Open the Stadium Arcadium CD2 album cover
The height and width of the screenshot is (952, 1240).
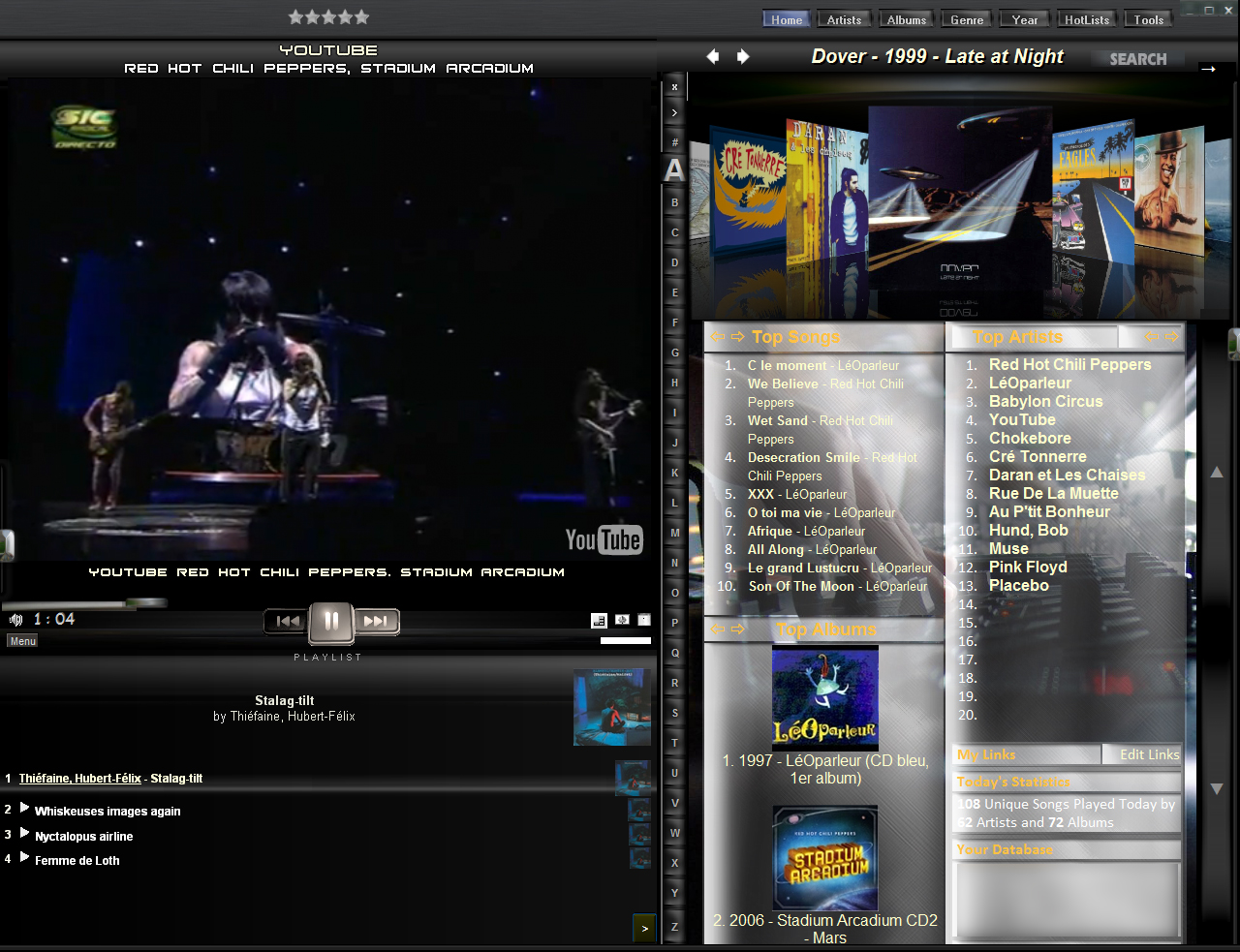[825, 857]
